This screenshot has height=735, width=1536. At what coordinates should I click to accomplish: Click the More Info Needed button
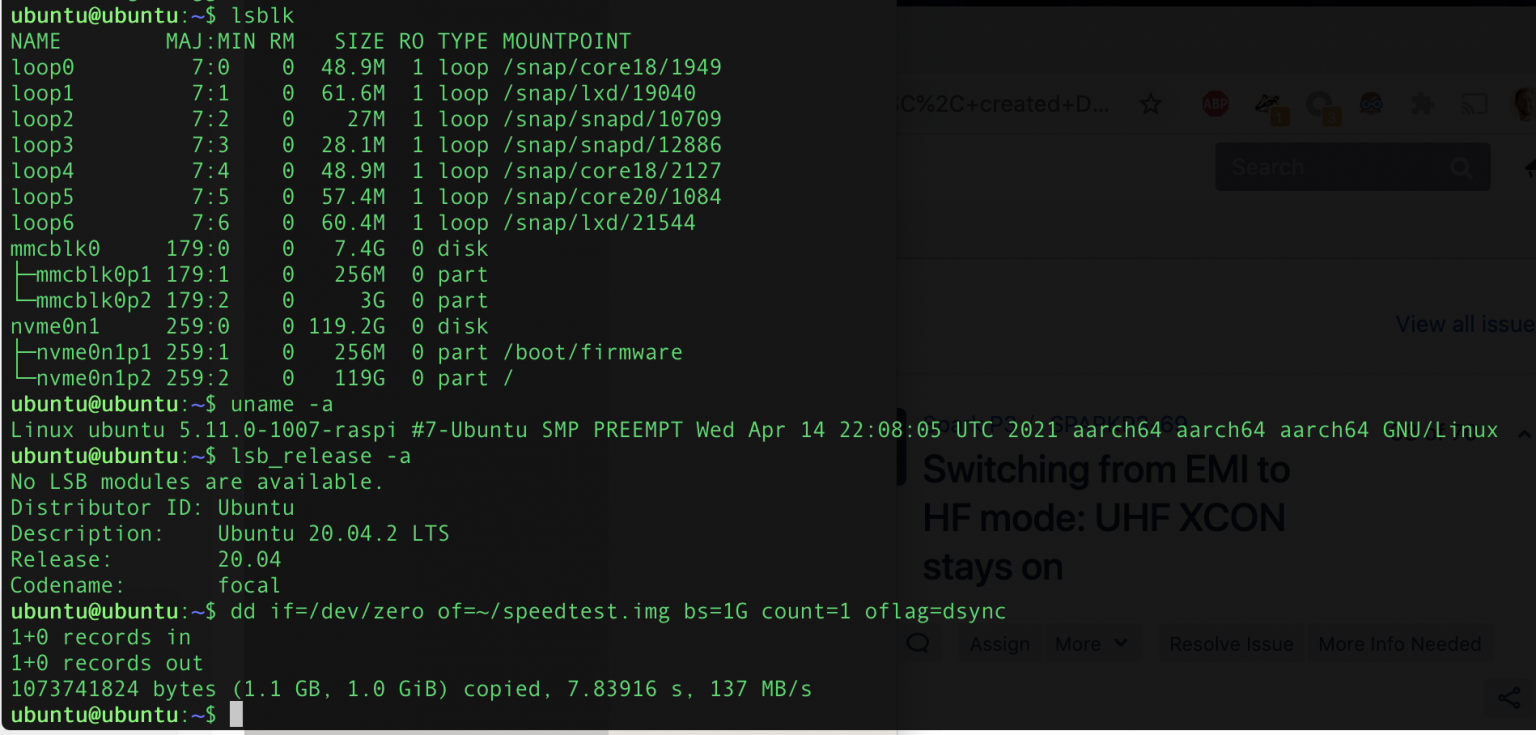click(x=1399, y=644)
